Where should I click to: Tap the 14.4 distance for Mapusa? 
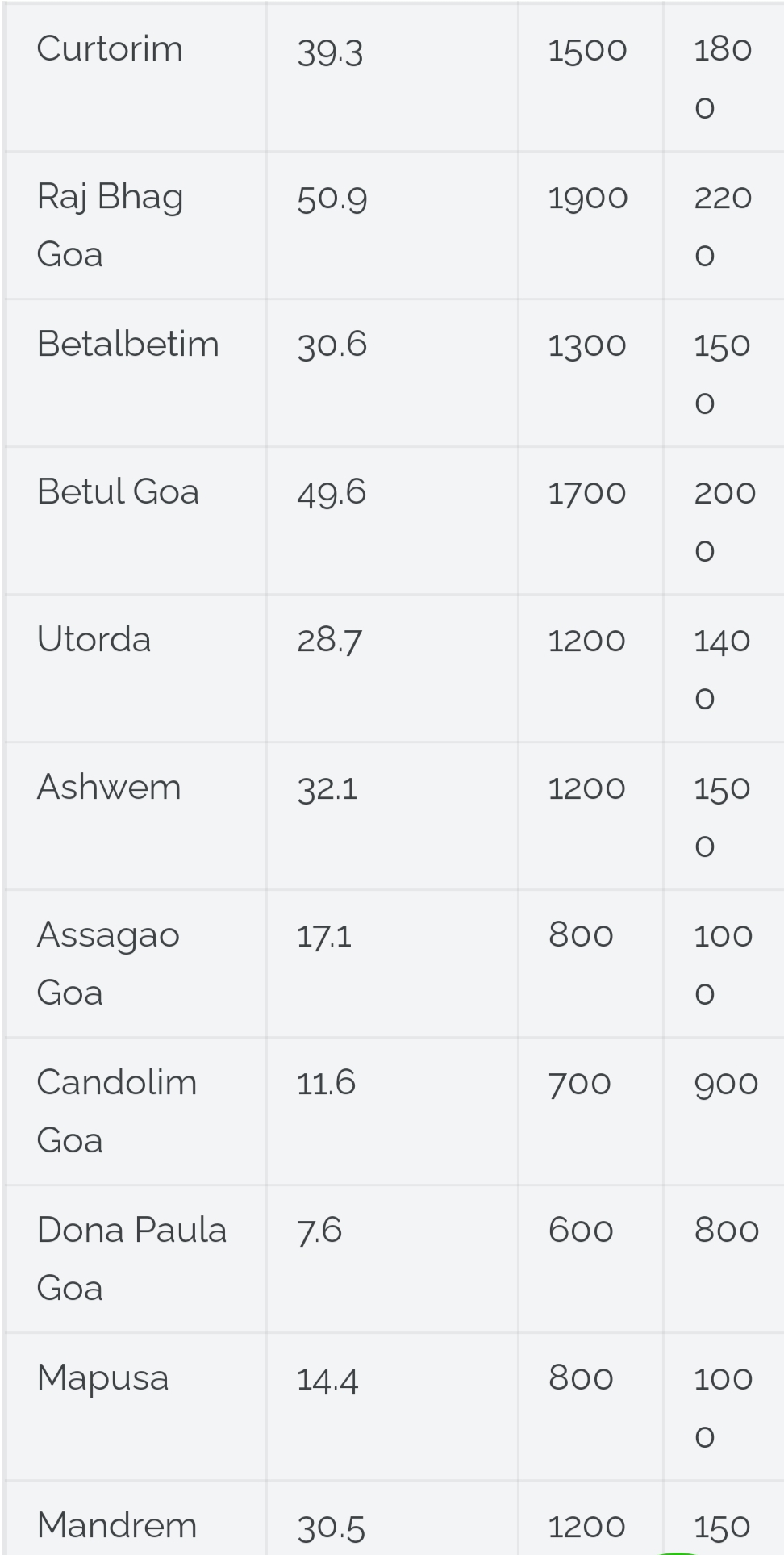[x=327, y=1379]
